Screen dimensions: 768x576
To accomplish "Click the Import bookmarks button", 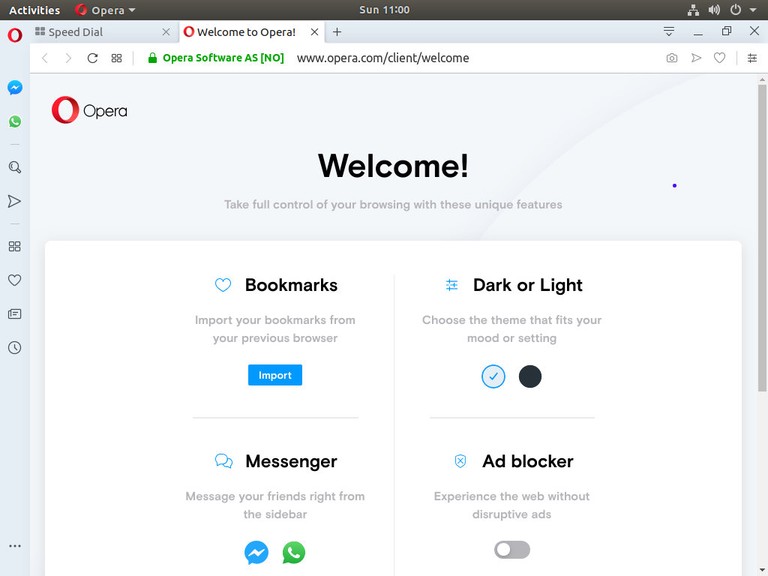I will click(x=275, y=375).
